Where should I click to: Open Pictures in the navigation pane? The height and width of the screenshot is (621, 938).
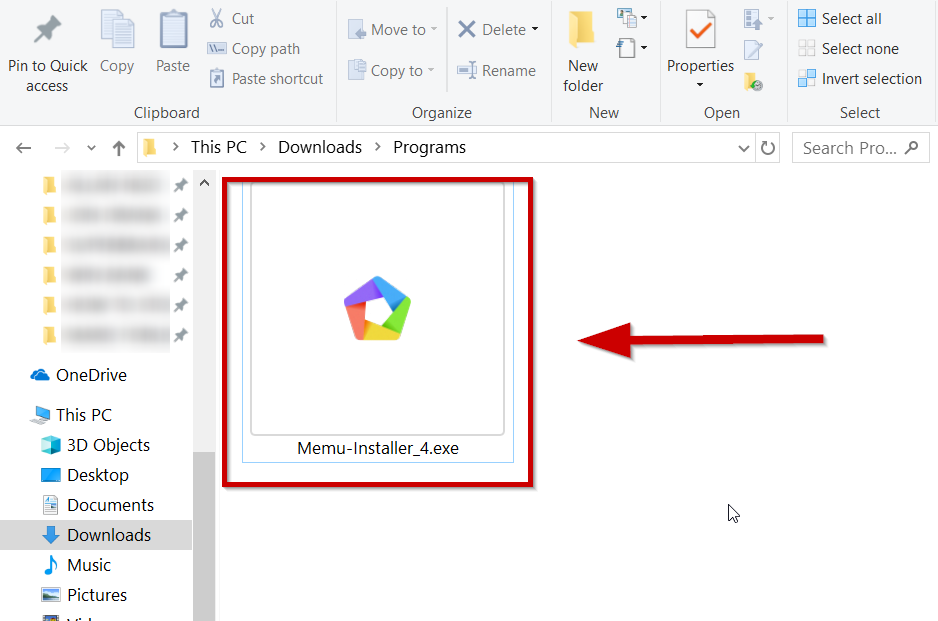[x=84, y=595]
